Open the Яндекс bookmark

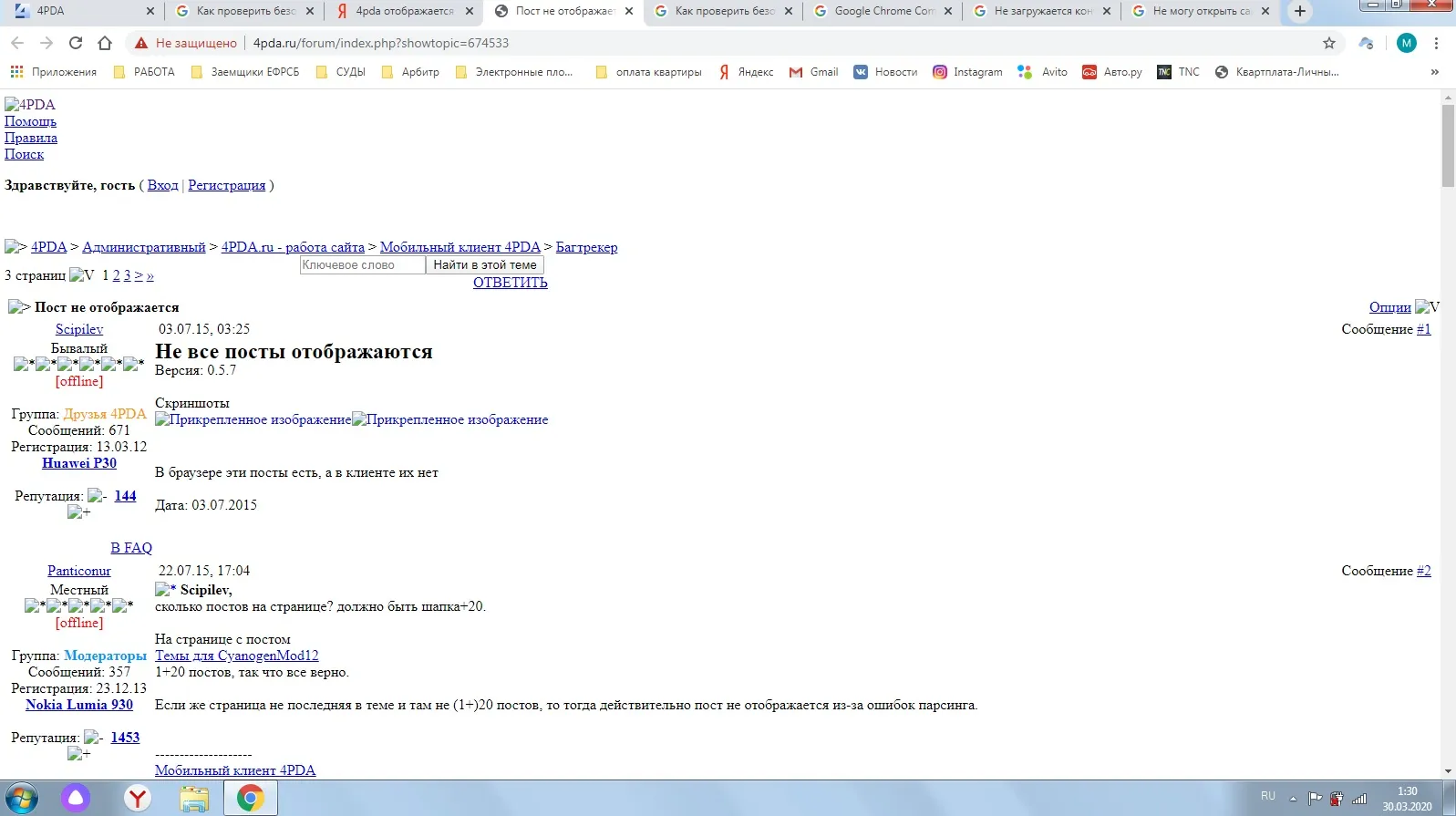pyautogui.click(x=746, y=72)
